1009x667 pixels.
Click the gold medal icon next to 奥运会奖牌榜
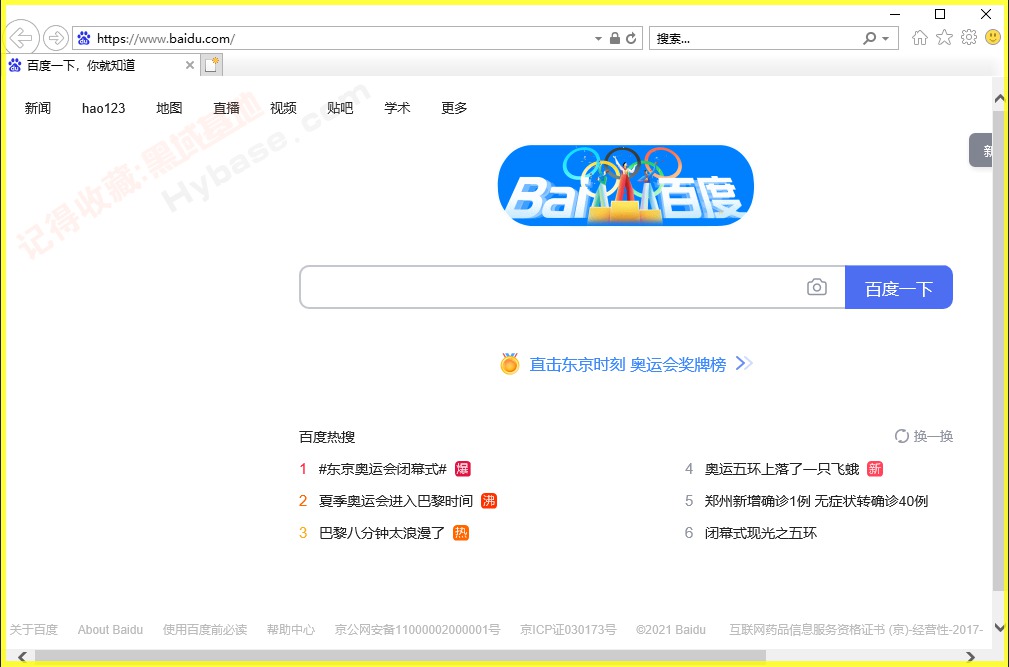[x=509, y=364]
